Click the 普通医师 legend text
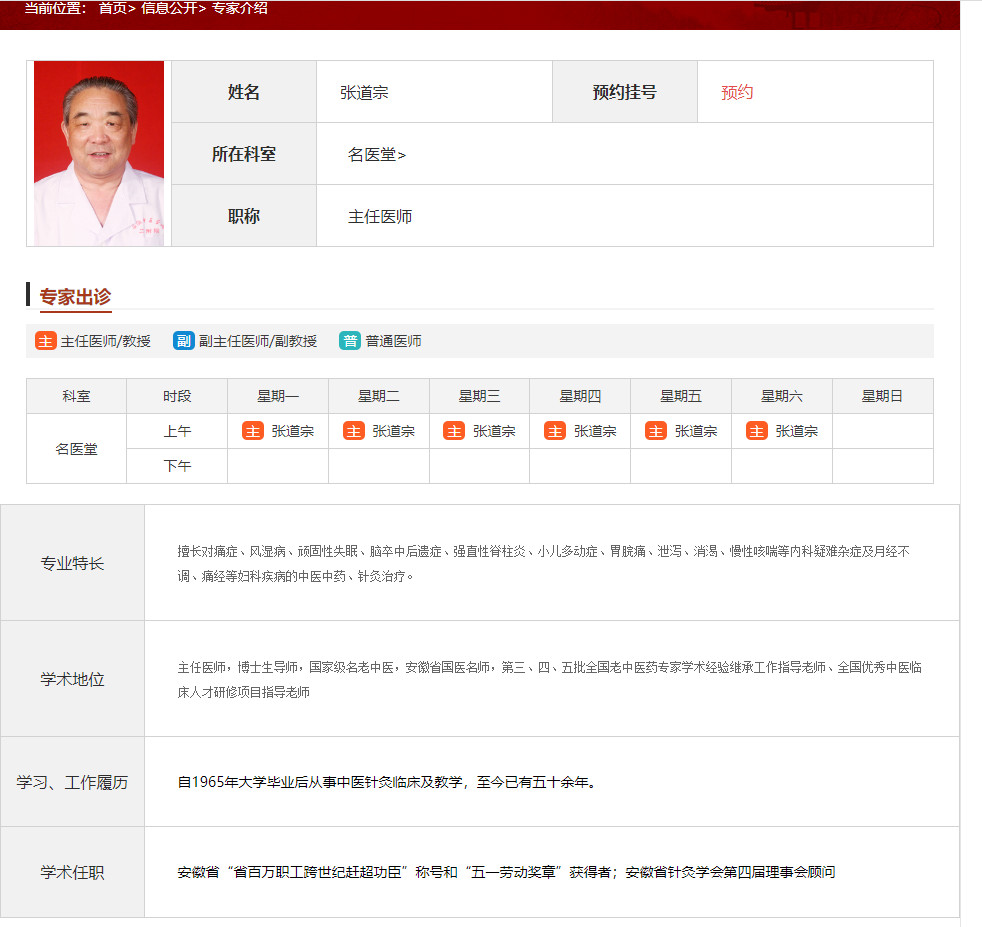 point(393,341)
